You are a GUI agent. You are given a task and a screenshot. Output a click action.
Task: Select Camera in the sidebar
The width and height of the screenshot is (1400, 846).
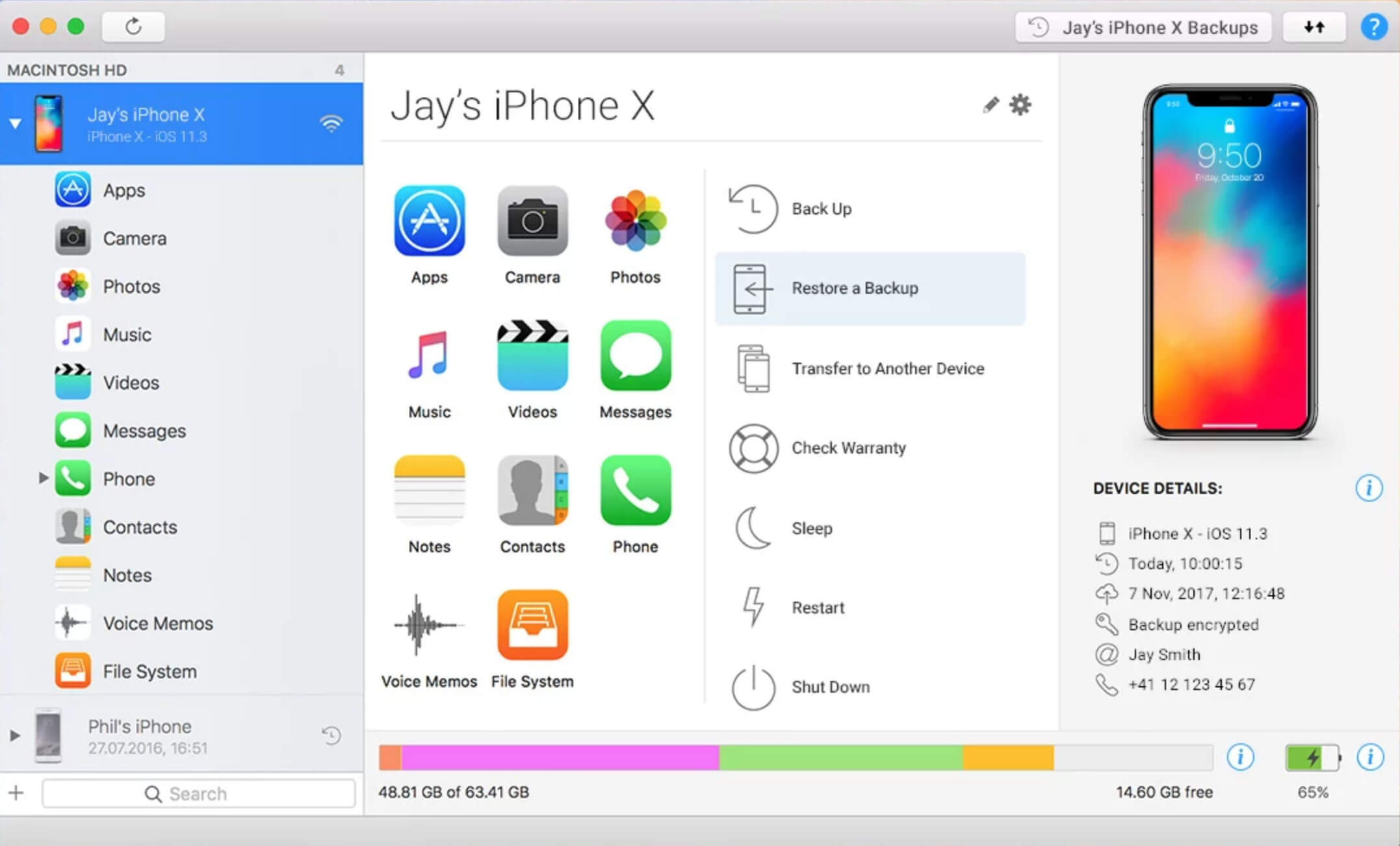[x=182, y=238]
